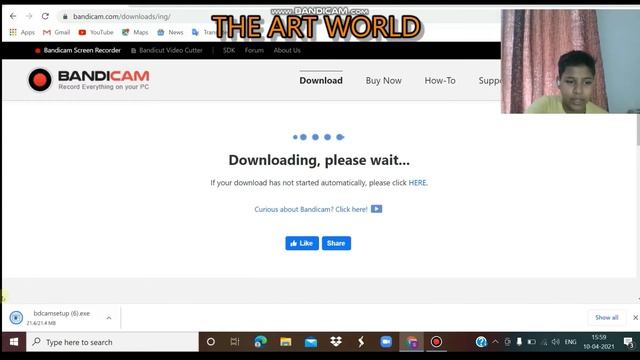
Task: Click the Bandicam logo
Action: point(89,80)
